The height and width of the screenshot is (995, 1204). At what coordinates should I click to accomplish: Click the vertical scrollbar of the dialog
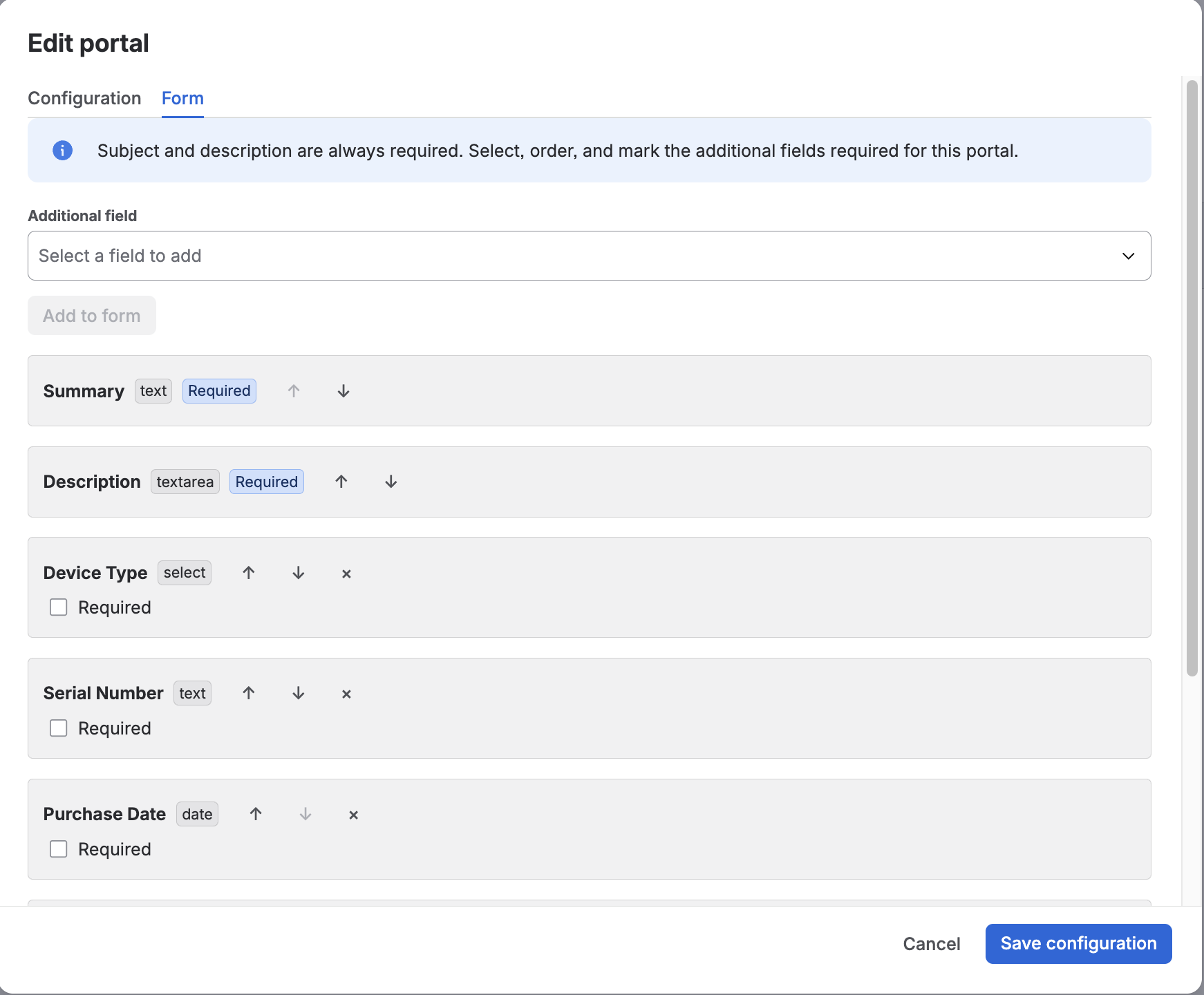(x=1192, y=379)
